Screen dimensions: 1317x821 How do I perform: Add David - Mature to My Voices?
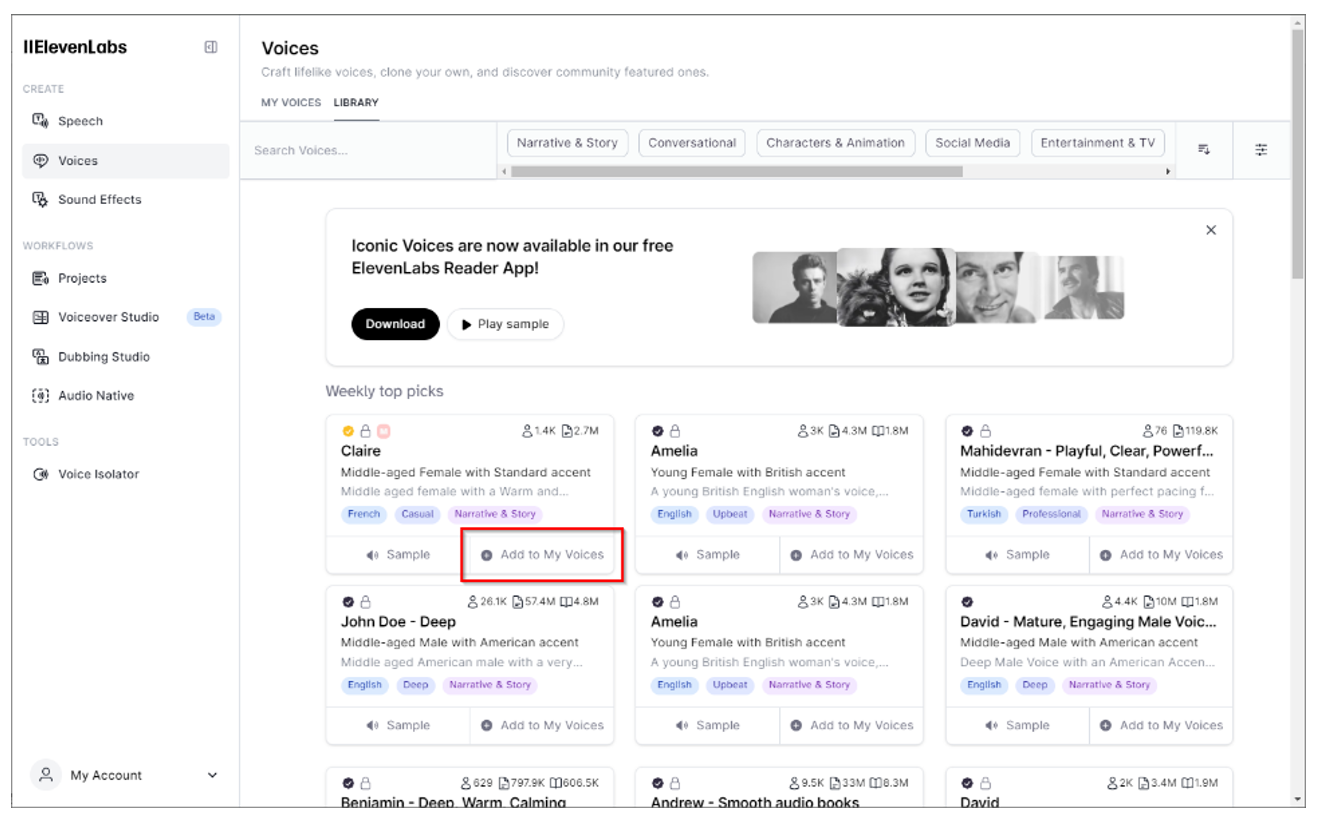click(1161, 726)
